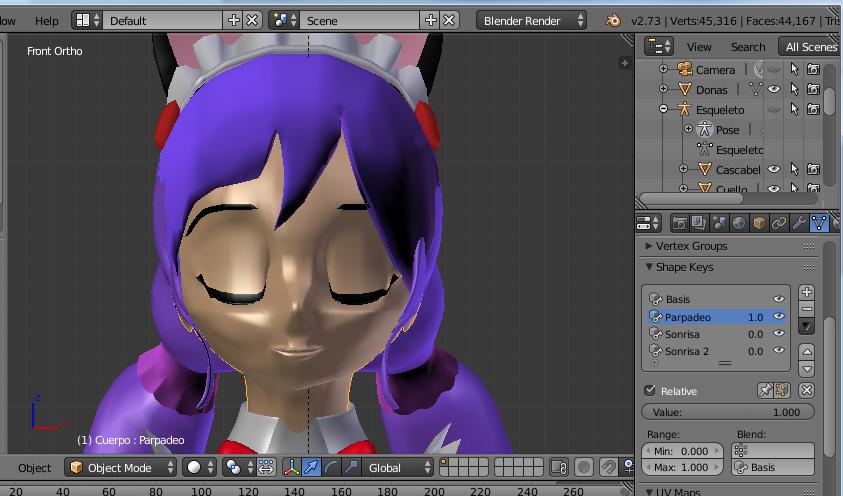Select the scale manipulator icon
843x496 pixels.
[351, 467]
